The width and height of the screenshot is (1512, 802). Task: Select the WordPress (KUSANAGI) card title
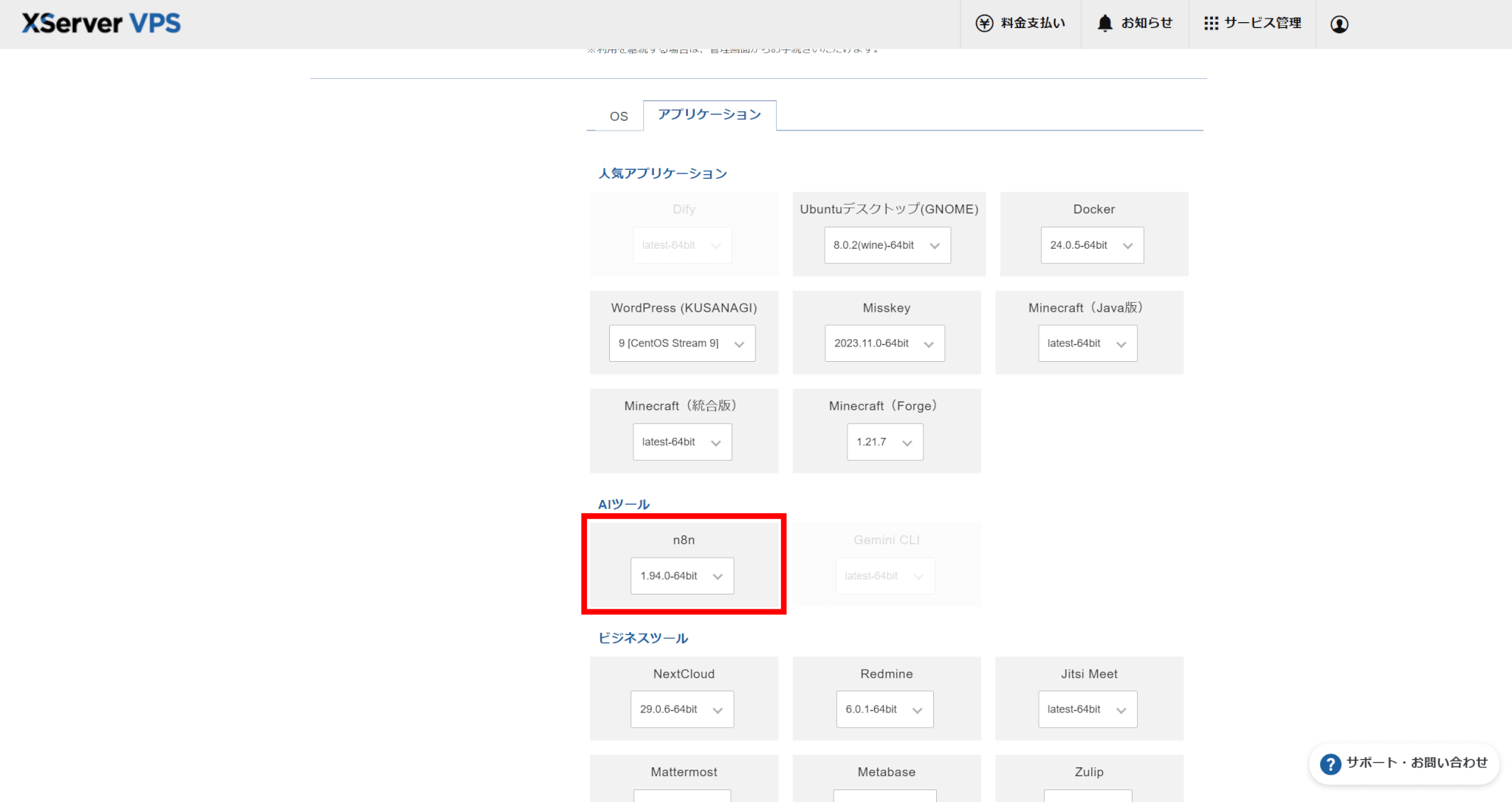(684, 308)
